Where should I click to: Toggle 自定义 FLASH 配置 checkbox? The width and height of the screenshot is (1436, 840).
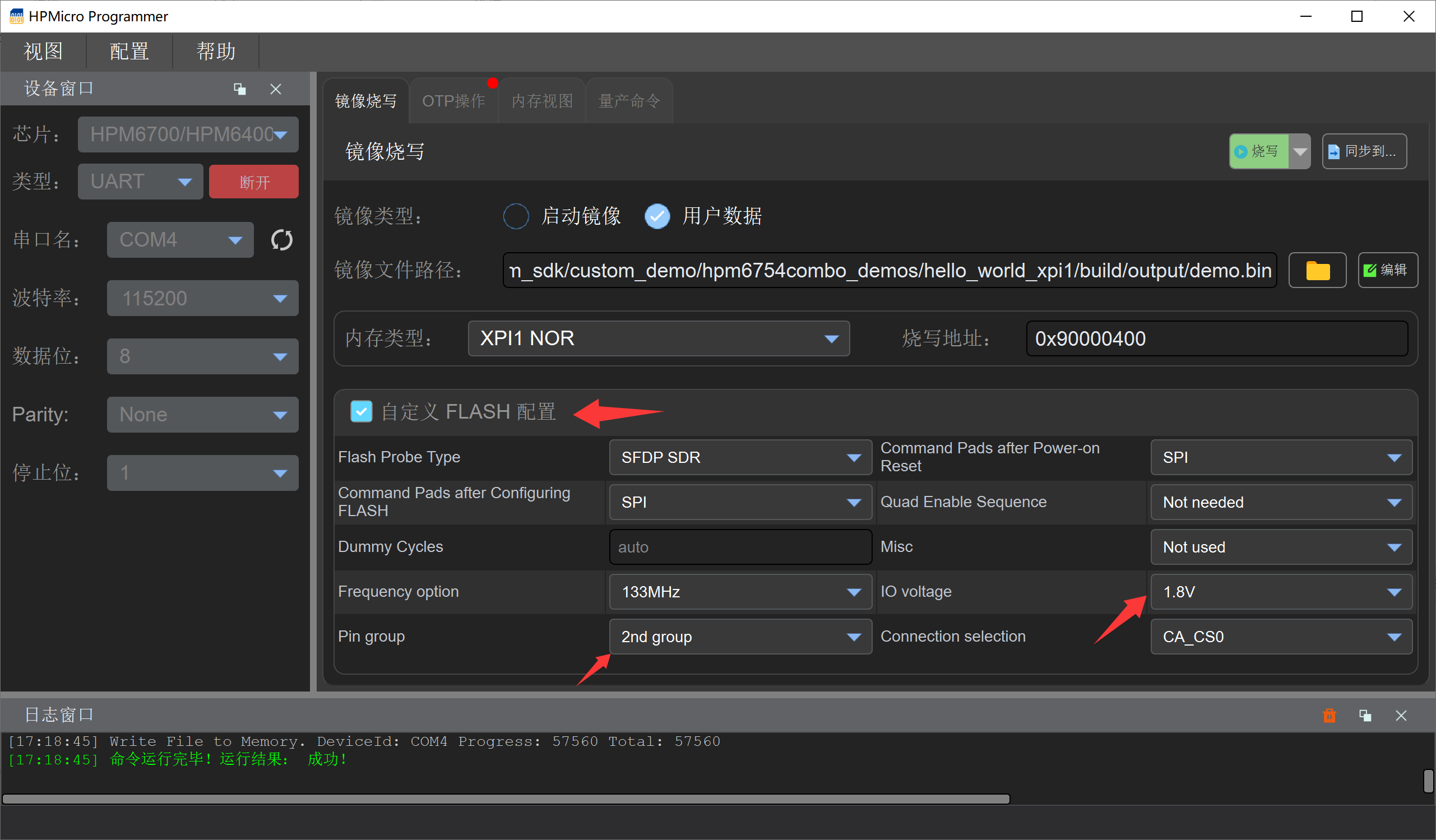point(362,411)
